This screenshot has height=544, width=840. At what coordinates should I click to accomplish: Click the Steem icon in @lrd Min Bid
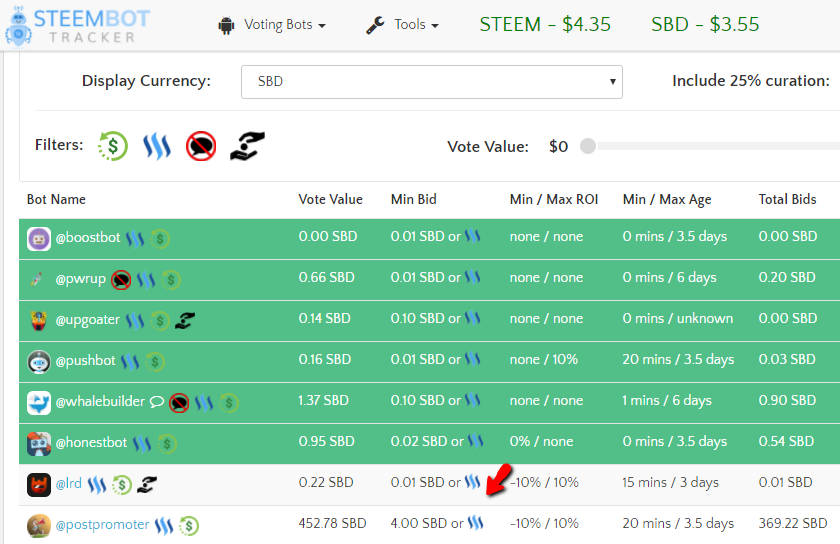[x=472, y=481]
